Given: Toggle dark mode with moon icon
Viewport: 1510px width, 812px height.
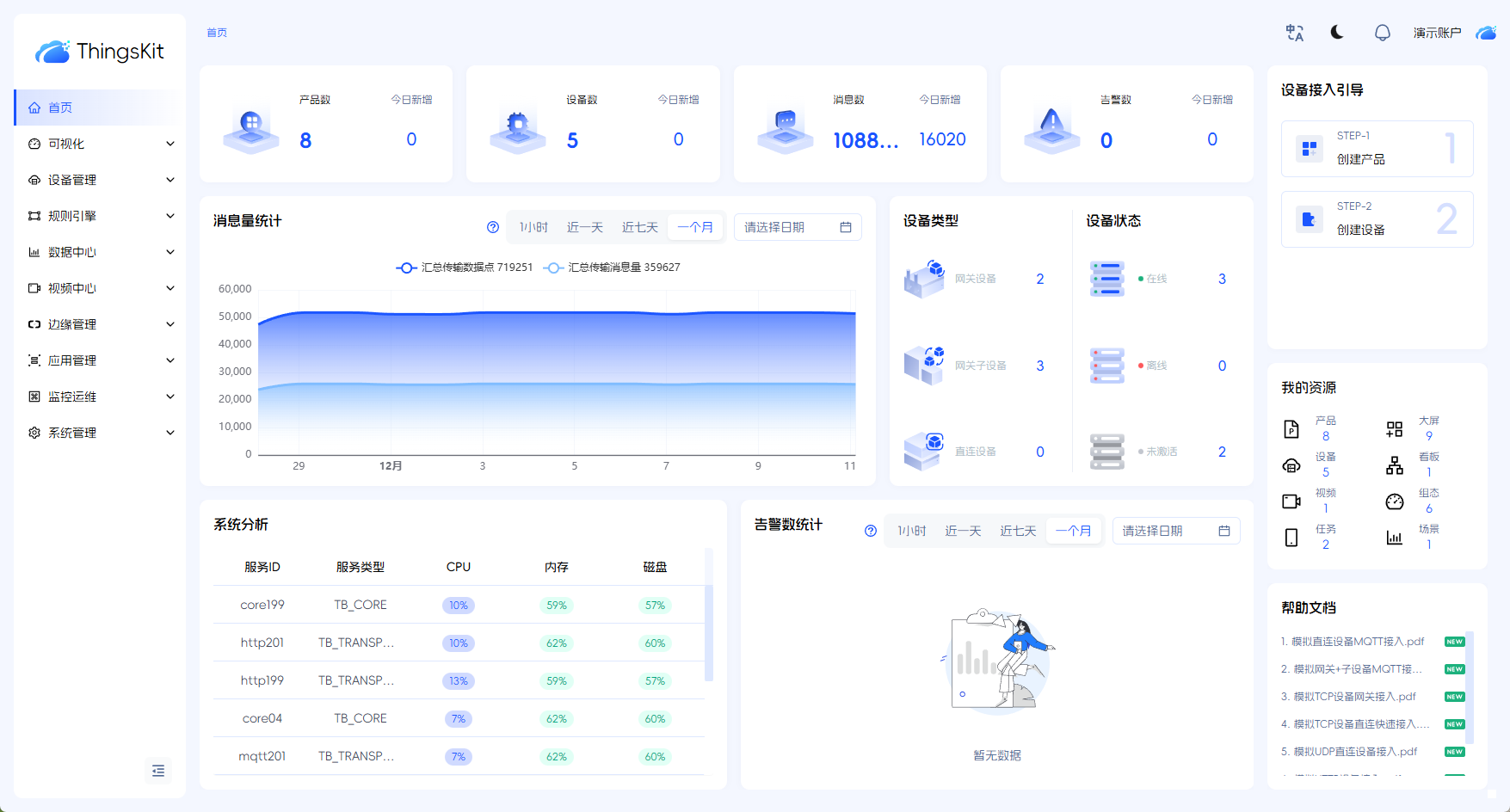Looking at the screenshot, I should [1337, 33].
